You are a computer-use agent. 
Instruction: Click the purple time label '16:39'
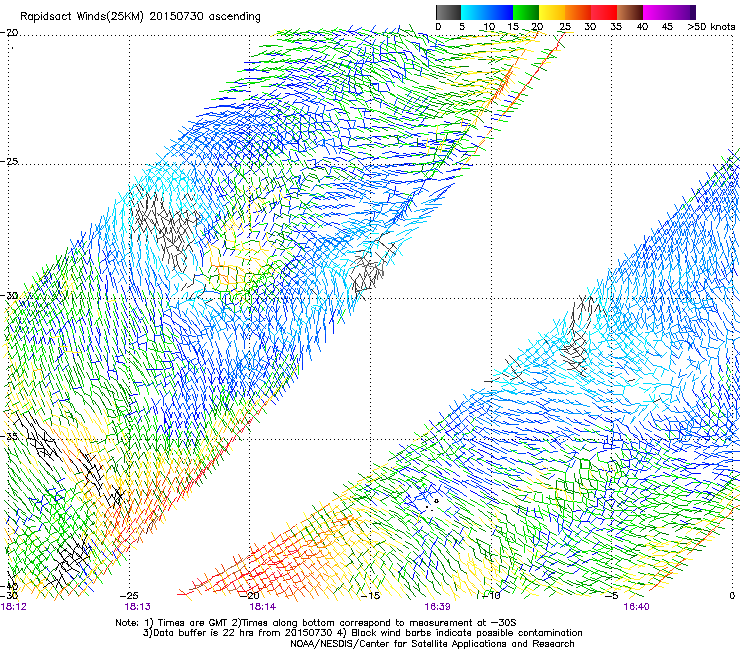click(437, 606)
